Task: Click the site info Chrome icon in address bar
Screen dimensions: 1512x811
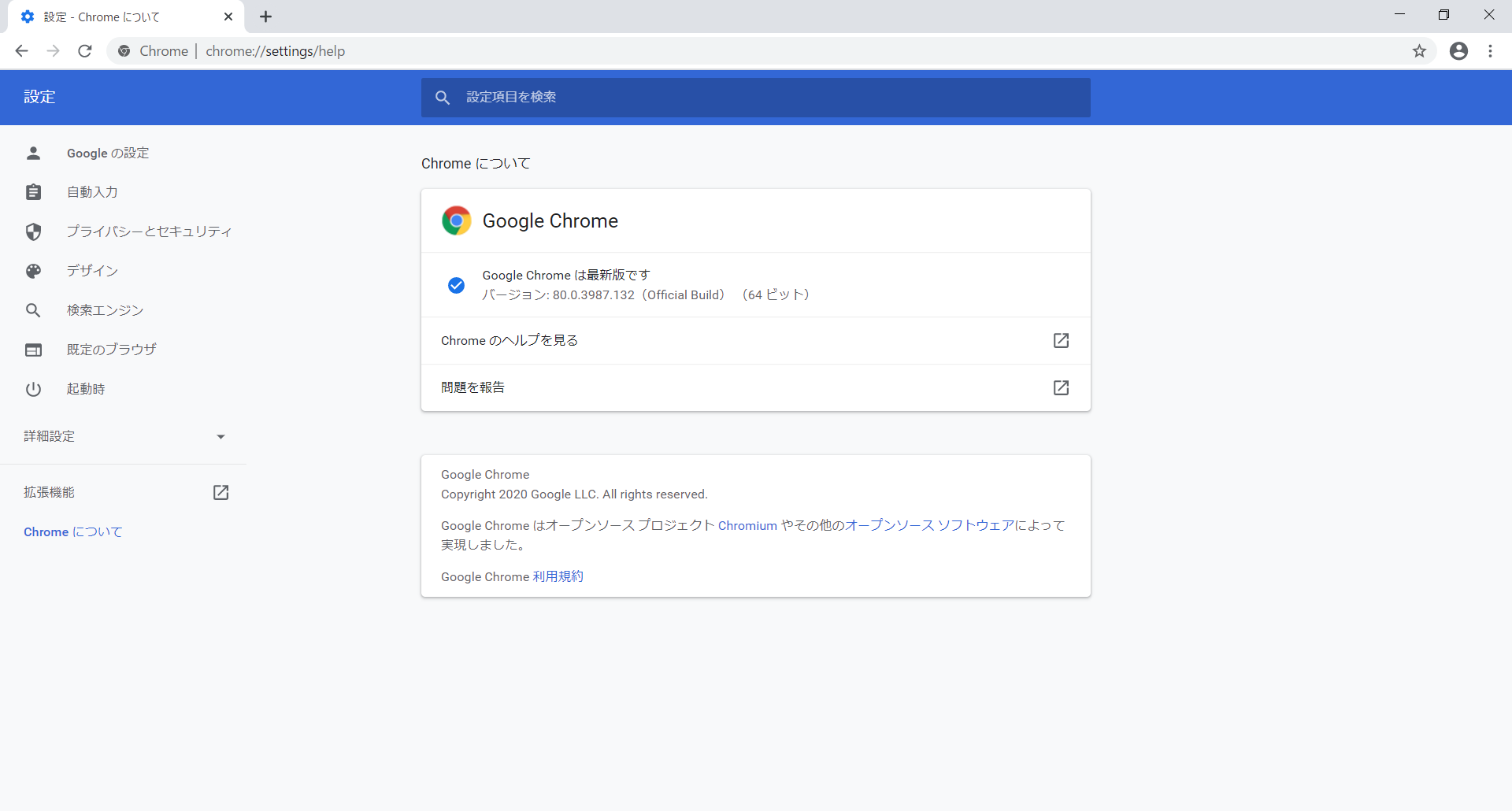Action: click(124, 51)
